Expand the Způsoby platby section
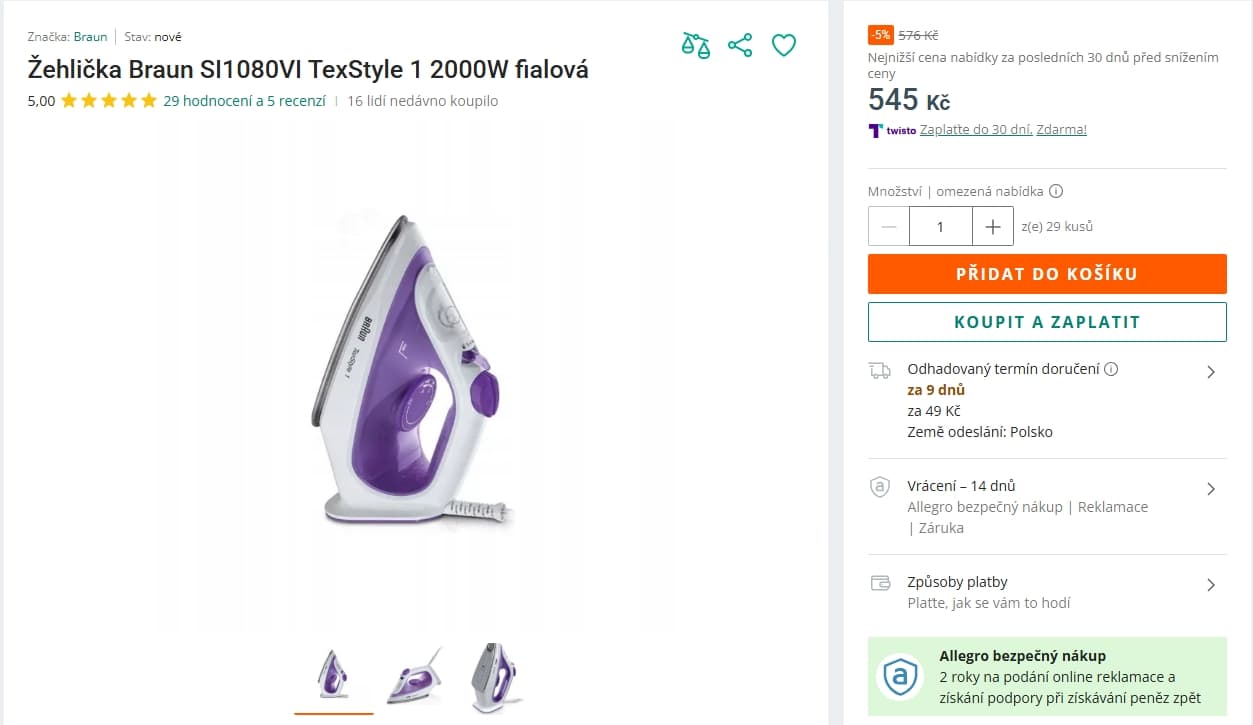Screen dimensions: 1253x725 (x=1210, y=585)
